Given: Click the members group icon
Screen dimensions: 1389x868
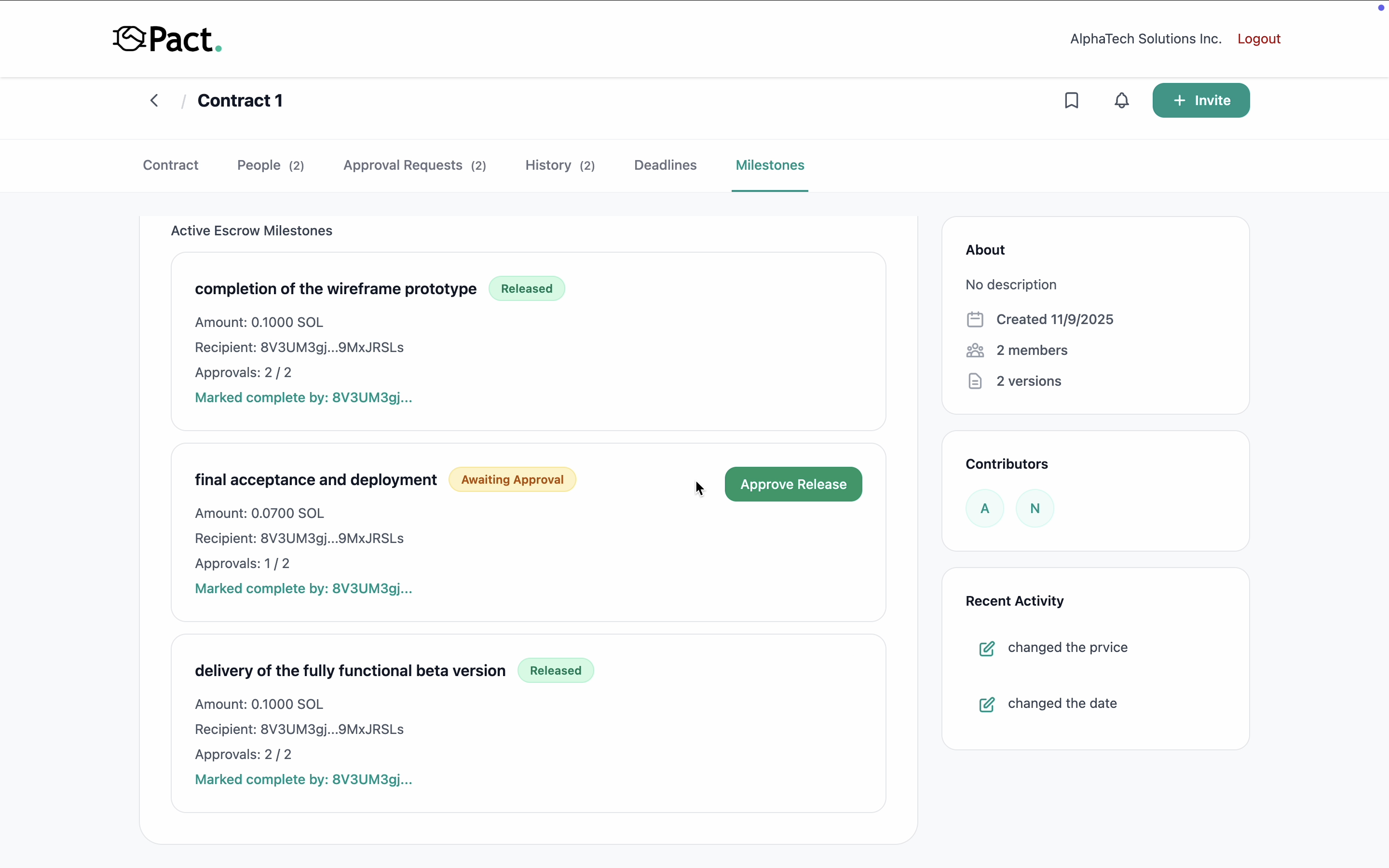Looking at the screenshot, I should pos(975,350).
